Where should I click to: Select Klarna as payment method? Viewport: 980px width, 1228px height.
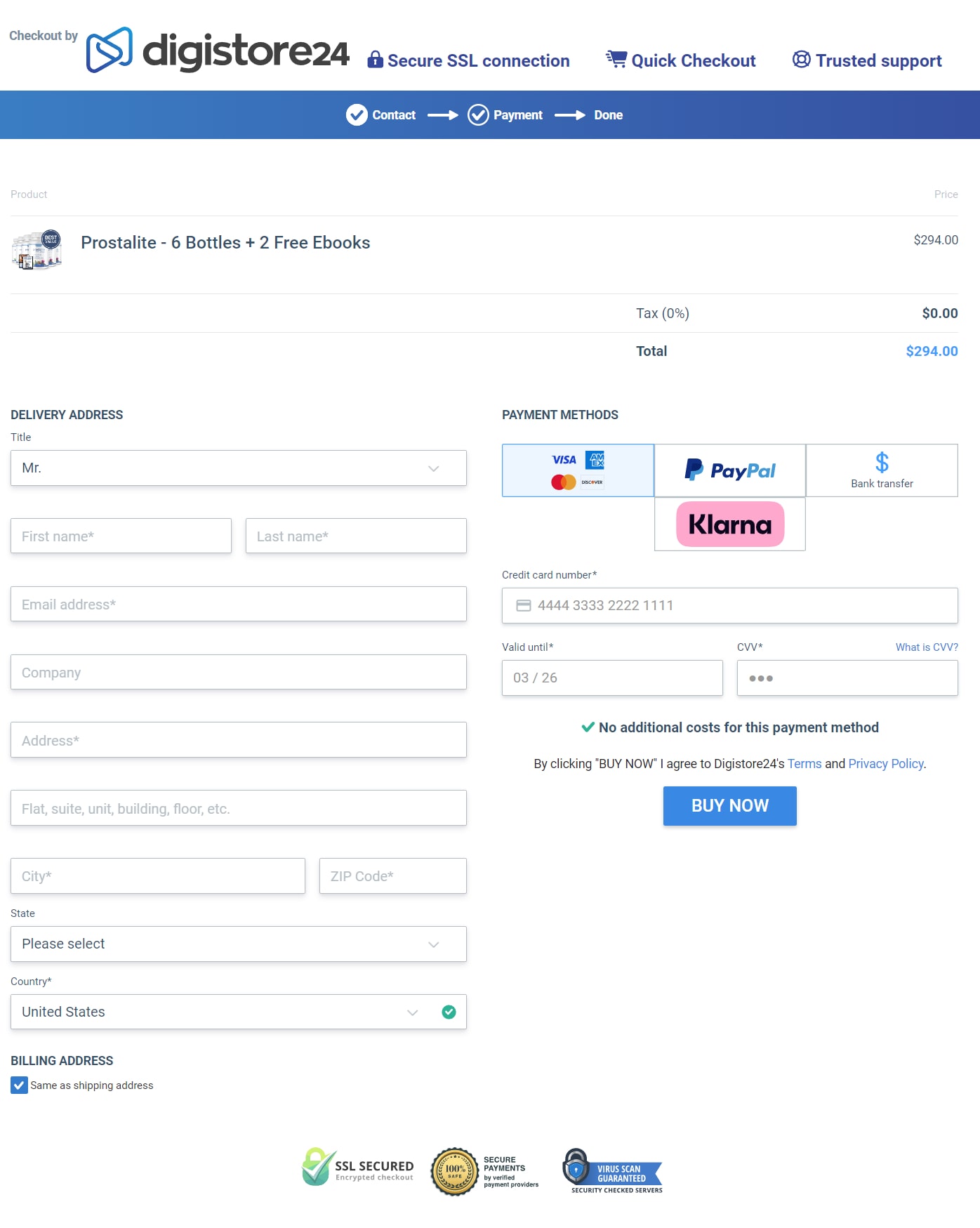[x=730, y=524]
